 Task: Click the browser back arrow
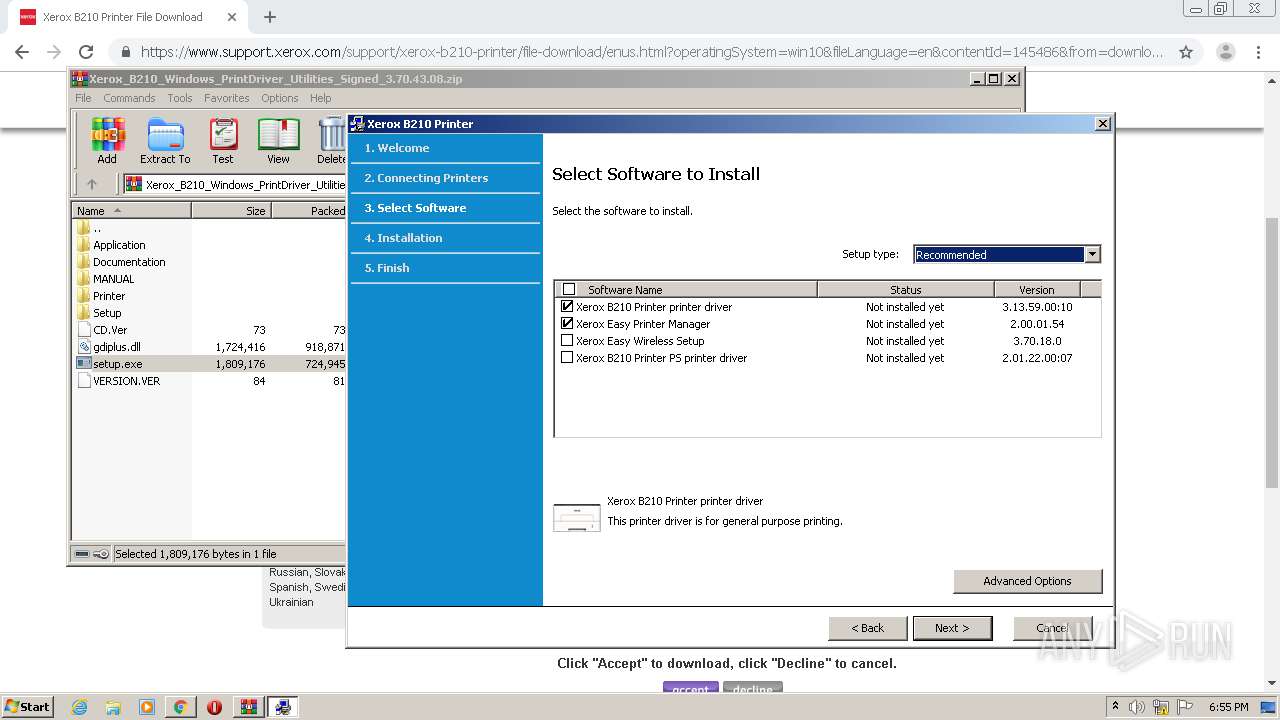click(22, 52)
